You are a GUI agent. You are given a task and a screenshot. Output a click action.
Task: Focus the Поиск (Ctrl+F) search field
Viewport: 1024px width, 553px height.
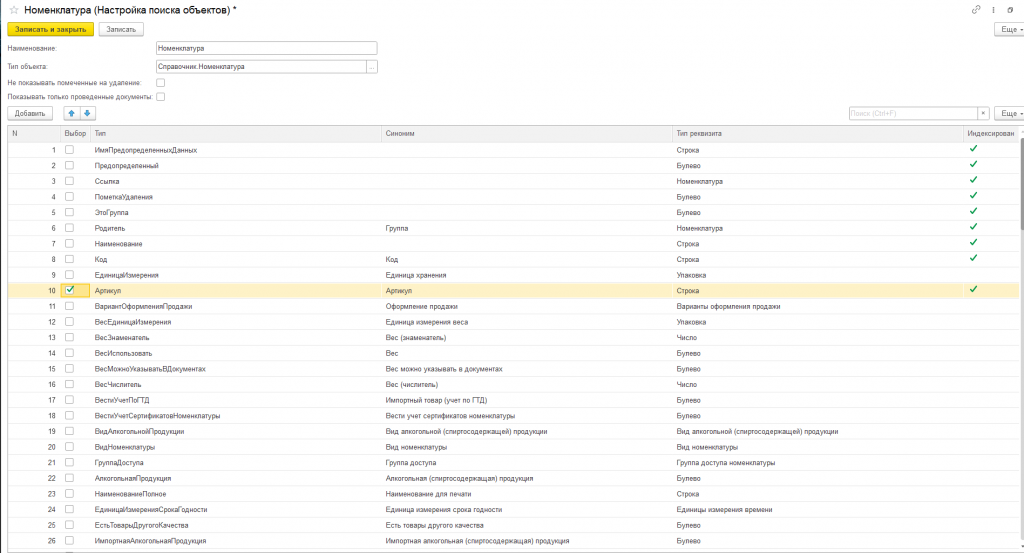pos(911,114)
